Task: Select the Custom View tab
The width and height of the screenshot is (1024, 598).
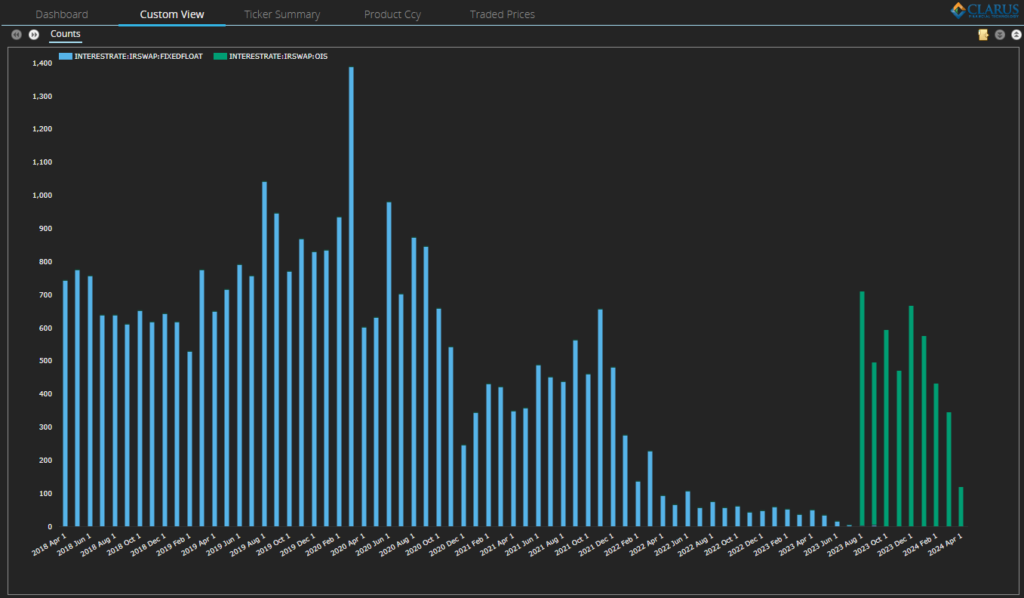Action: pyautogui.click(x=172, y=14)
